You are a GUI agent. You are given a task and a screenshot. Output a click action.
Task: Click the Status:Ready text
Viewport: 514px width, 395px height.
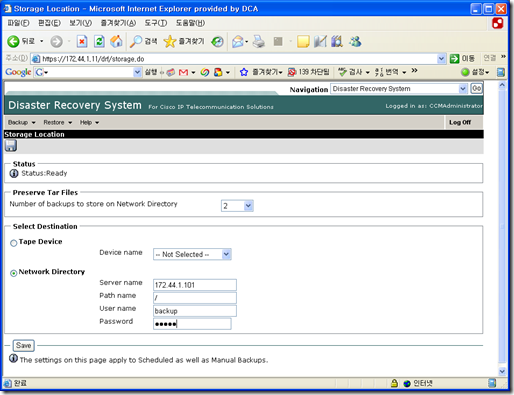44,173
